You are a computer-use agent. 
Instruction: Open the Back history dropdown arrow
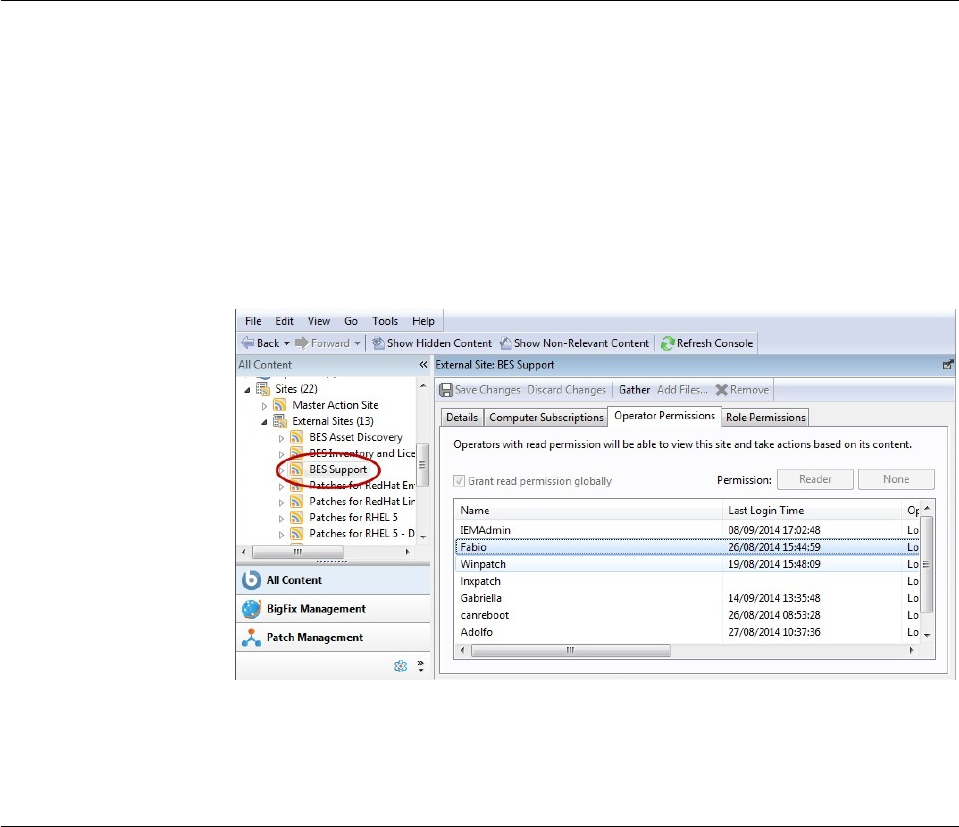click(x=286, y=344)
